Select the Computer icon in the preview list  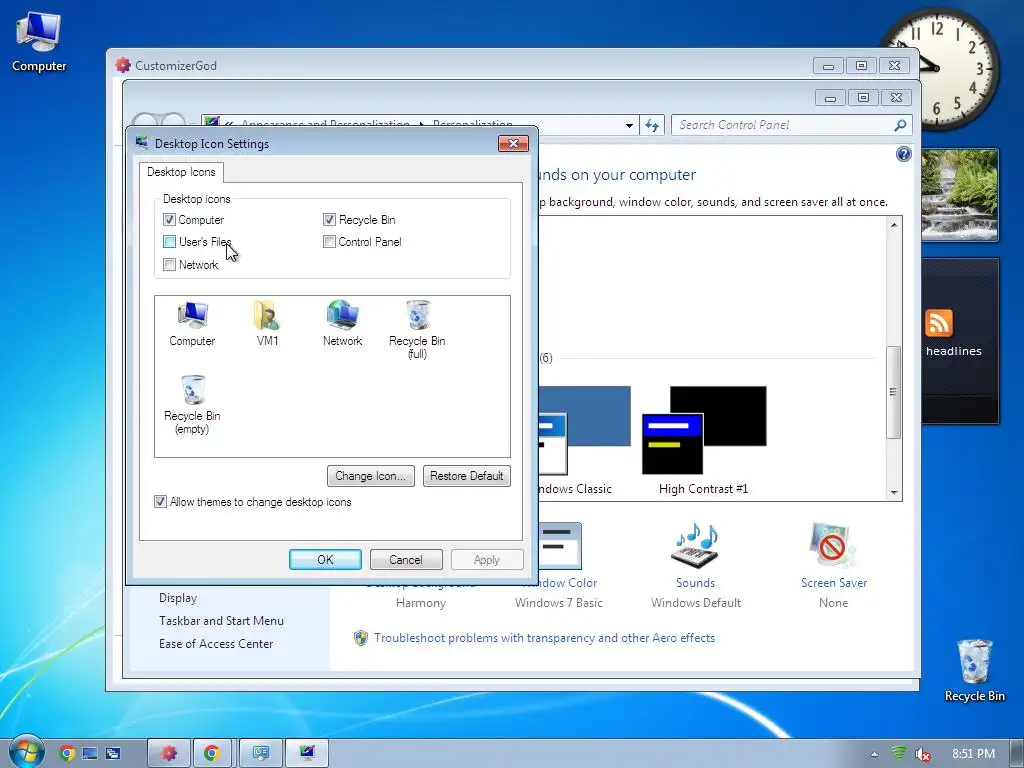(x=192, y=324)
